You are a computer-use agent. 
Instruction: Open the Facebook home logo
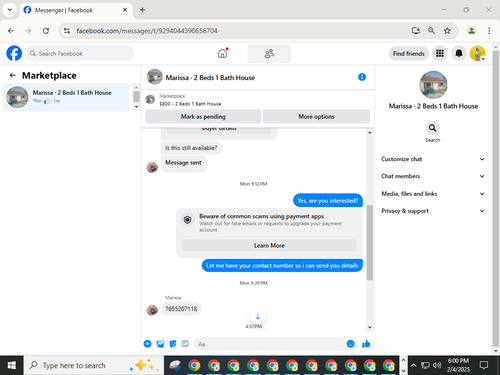click(14, 53)
